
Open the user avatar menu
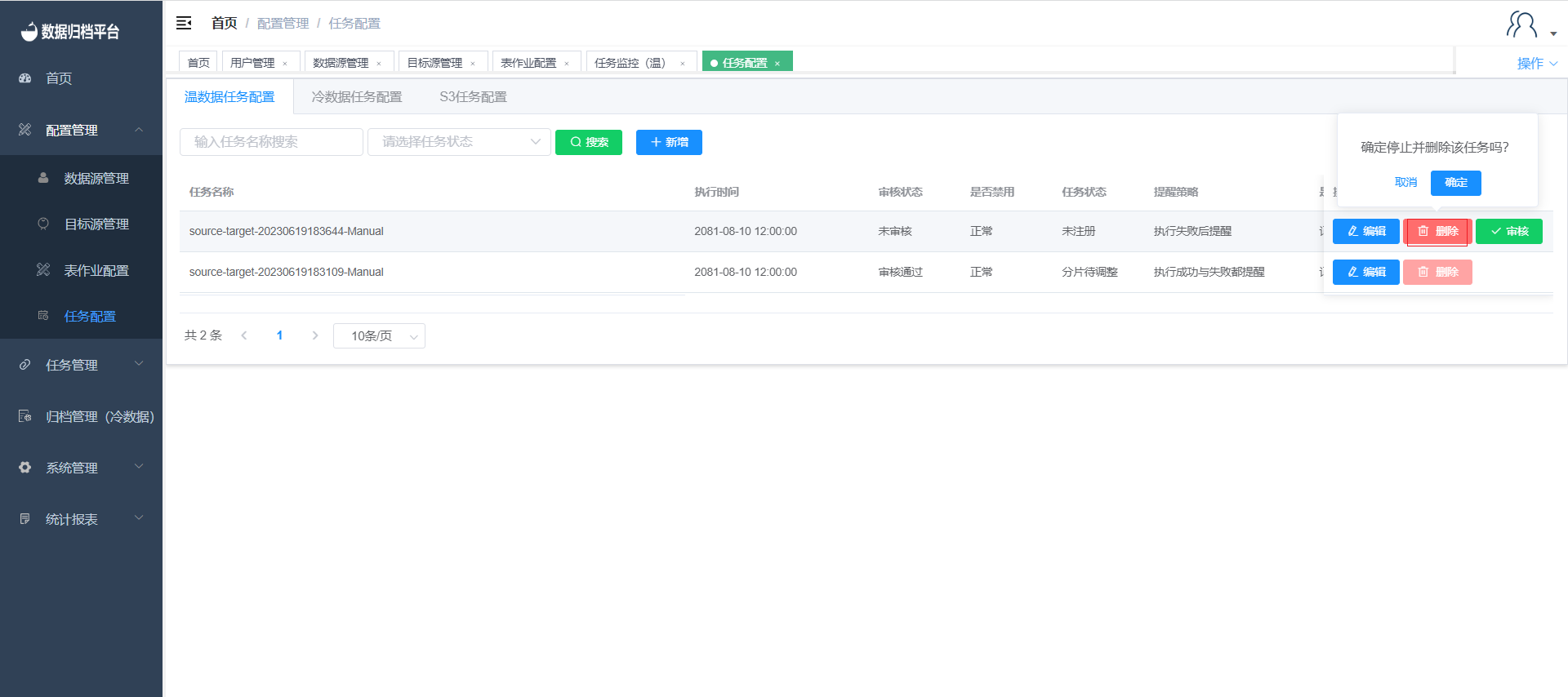point(1522,24)
